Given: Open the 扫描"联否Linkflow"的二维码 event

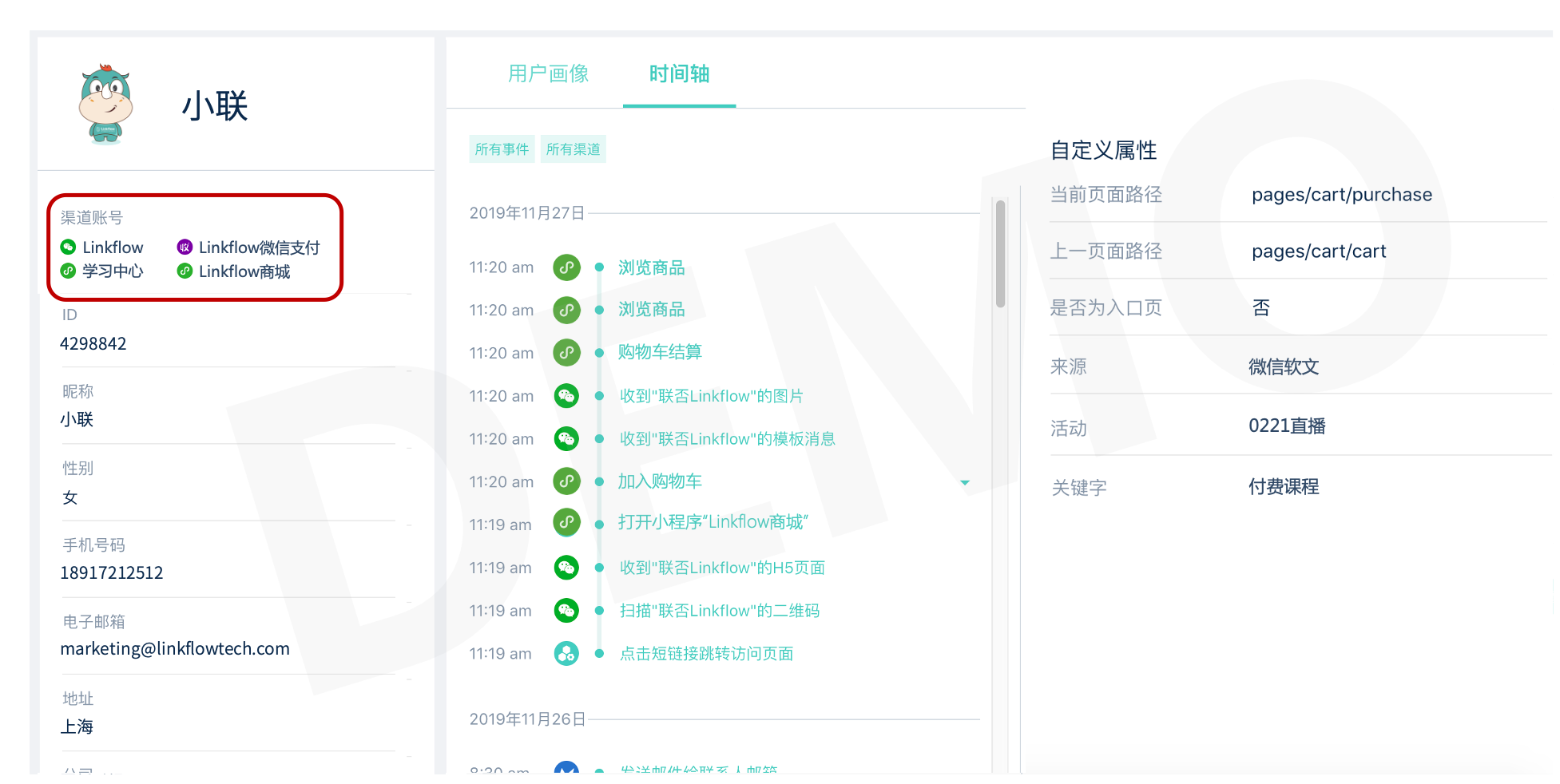Looking at the screenshot, I should [x=720, y=611].
